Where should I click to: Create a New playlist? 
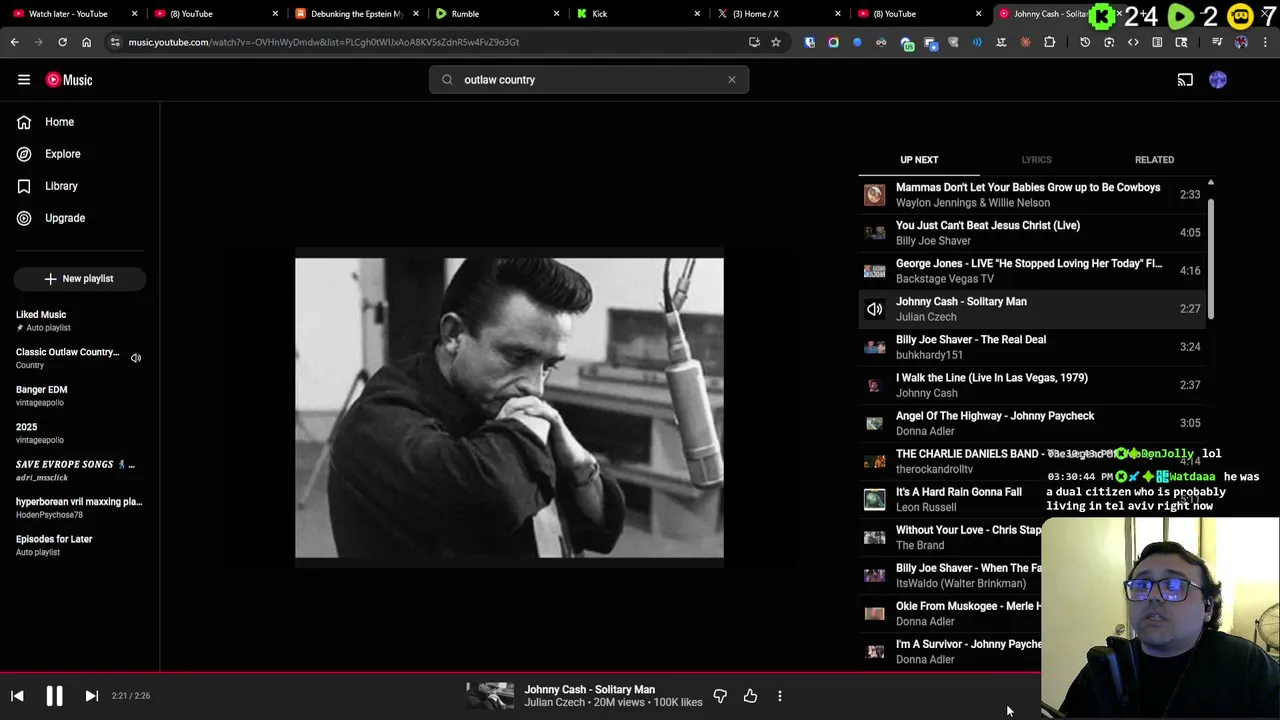pos(80,279)
